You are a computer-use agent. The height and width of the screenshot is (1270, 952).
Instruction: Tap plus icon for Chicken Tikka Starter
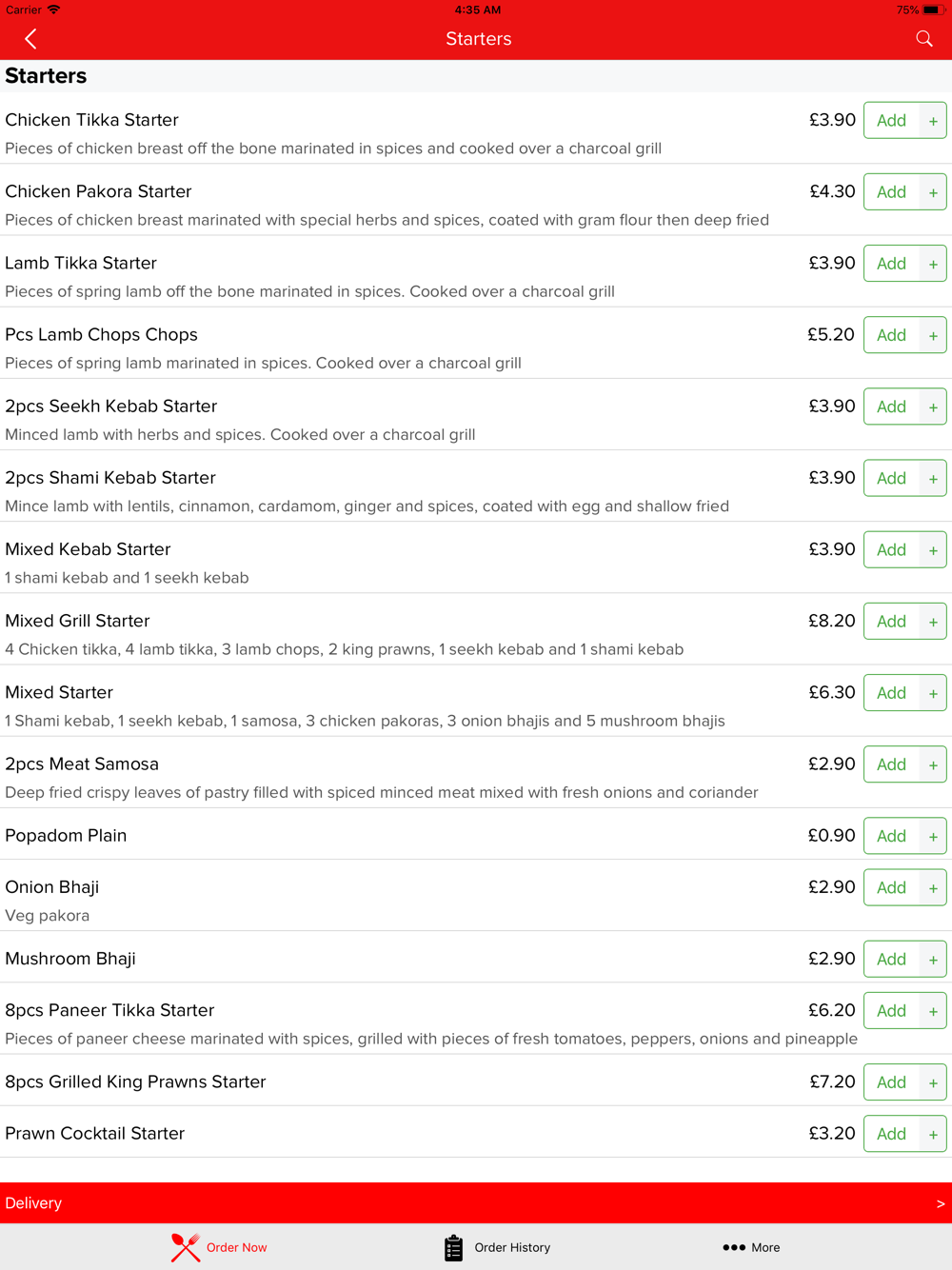coord(933,121)
